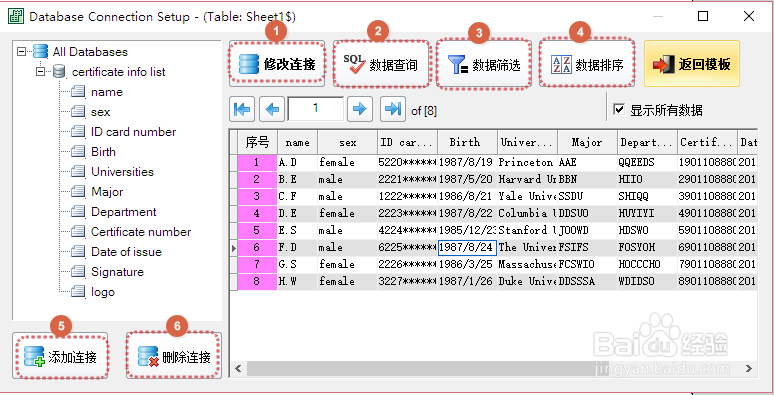This screenshot has height=395, width=774.
Task: Click the 序号 column header
Action: (257, 142)
